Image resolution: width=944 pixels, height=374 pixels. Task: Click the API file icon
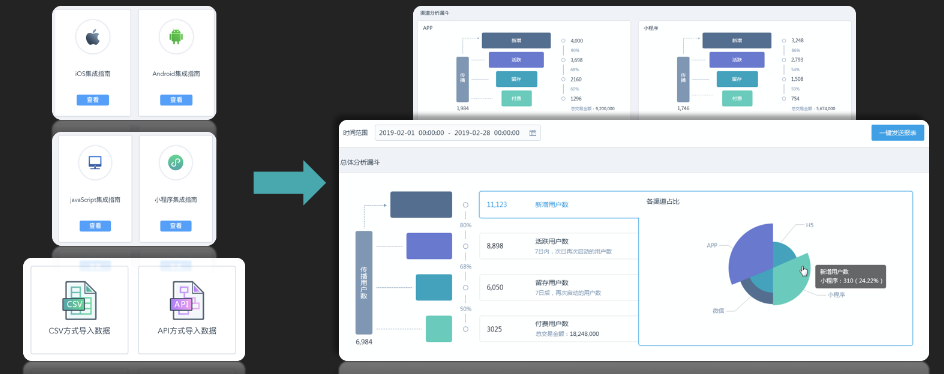pos(187,300)
